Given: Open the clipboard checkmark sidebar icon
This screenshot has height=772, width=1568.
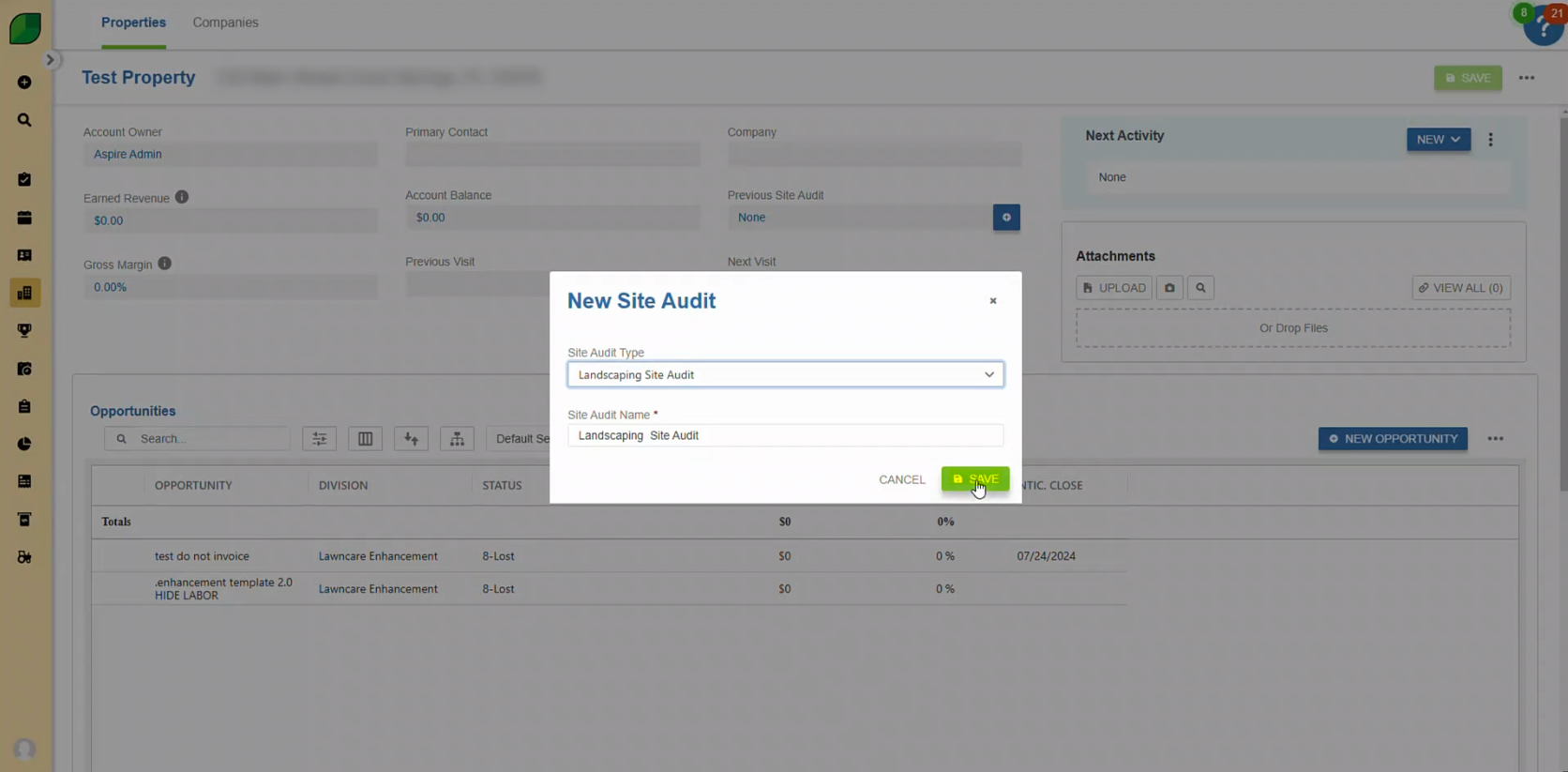Looking at the screenshot, I should [x=24, y=179].
